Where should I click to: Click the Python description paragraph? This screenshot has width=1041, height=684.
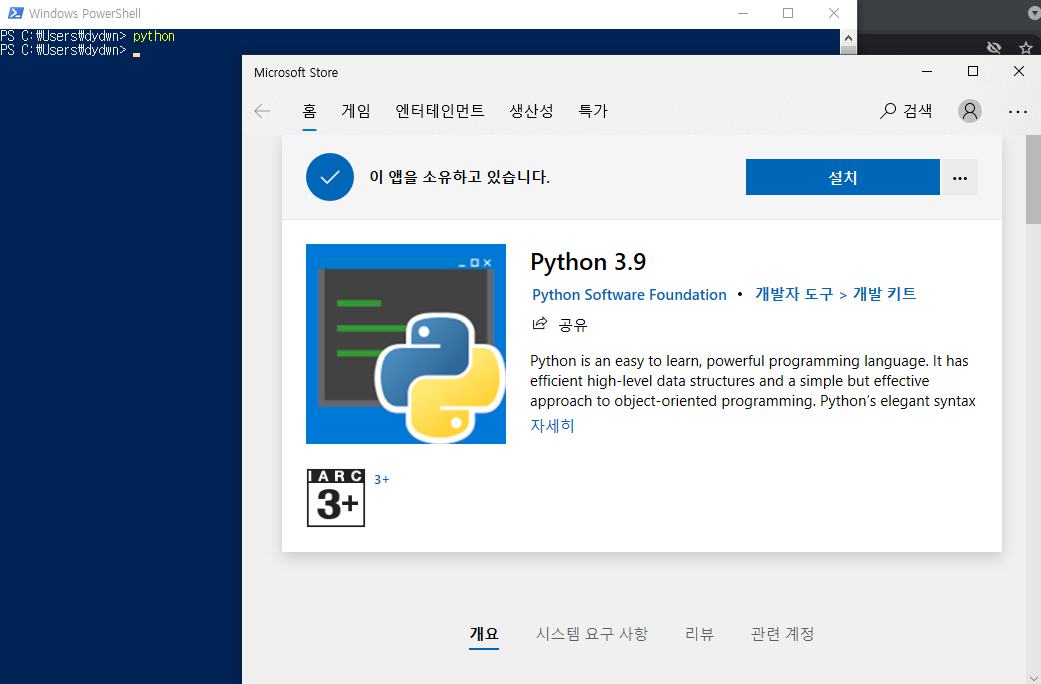pyautogui.click(x=752, y=381)
